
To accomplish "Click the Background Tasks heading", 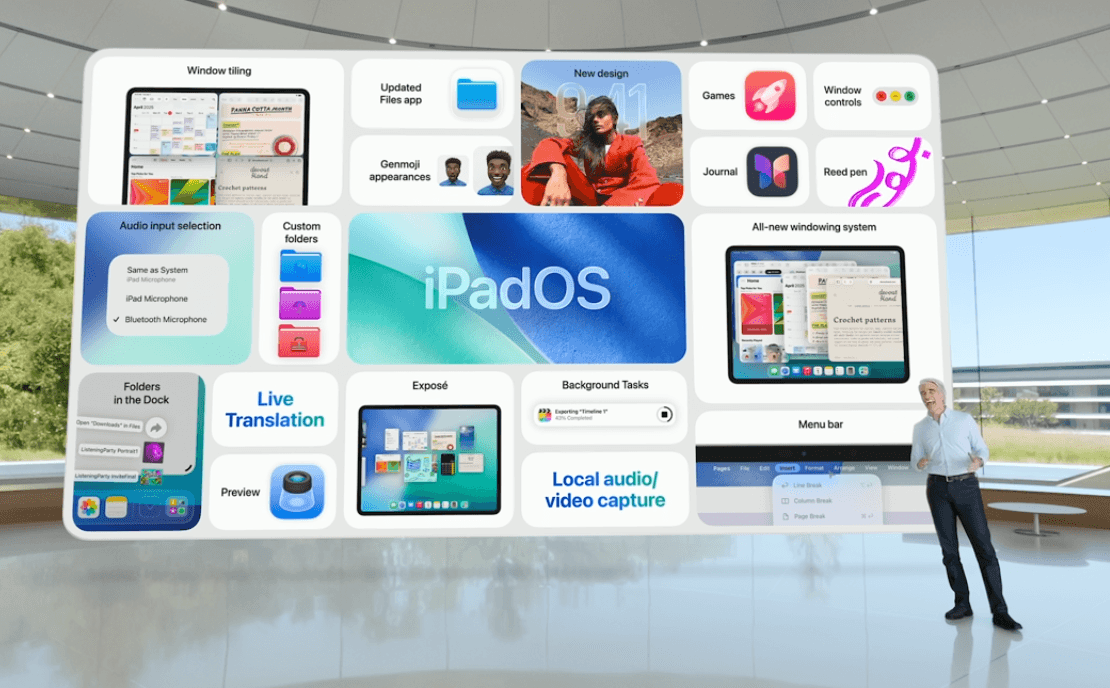I will 605,385.
